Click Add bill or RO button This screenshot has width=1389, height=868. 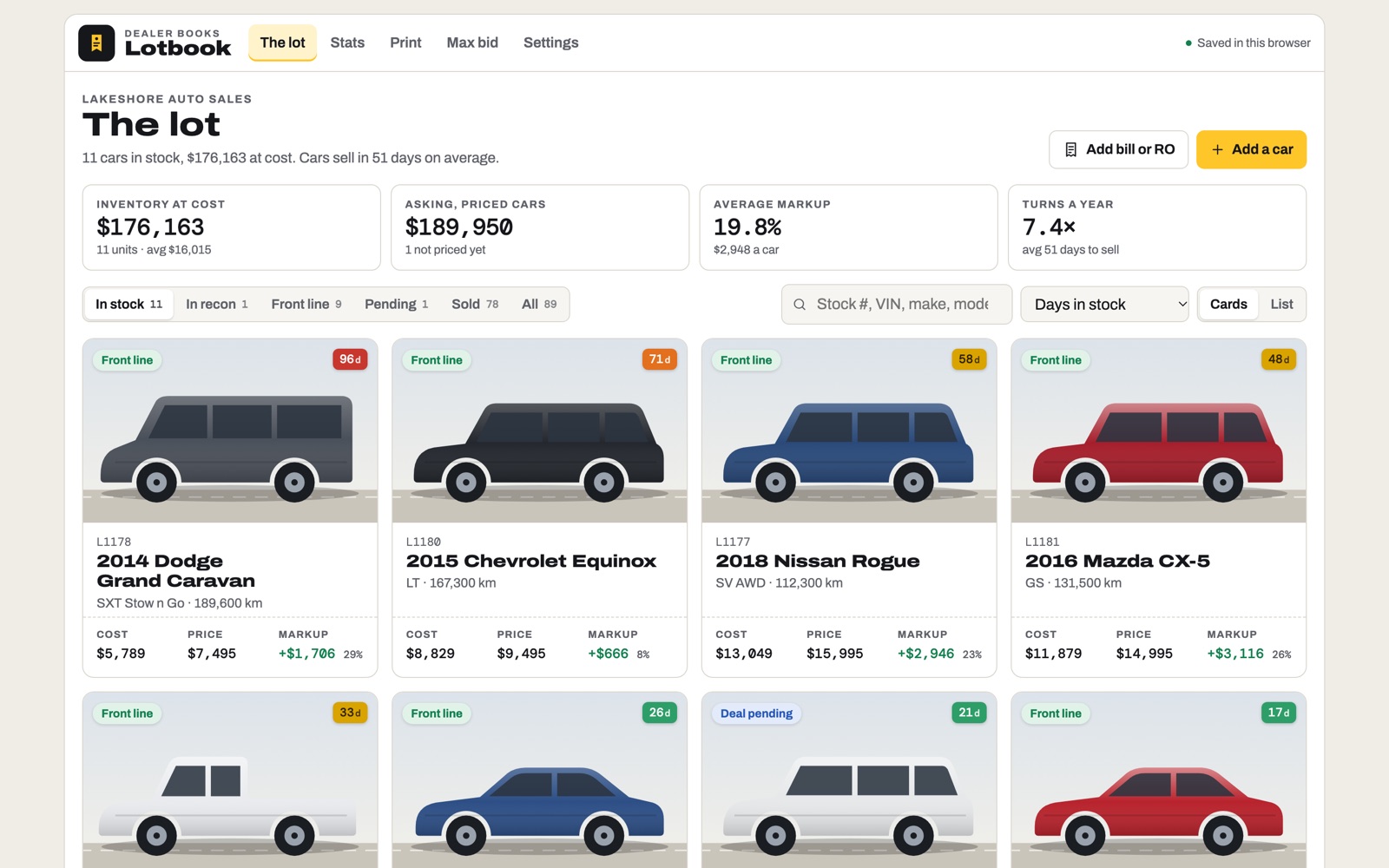pos(1118,149)
